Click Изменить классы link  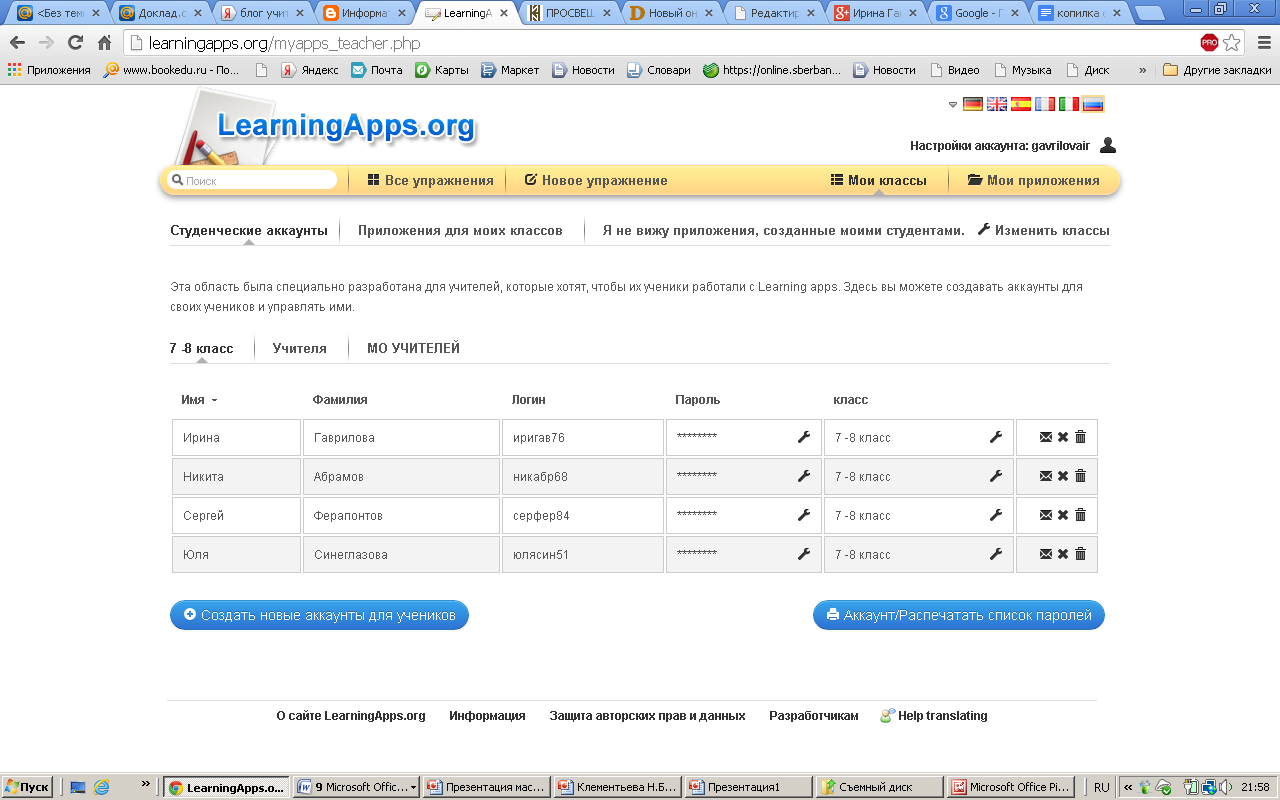click(1043, 230)
